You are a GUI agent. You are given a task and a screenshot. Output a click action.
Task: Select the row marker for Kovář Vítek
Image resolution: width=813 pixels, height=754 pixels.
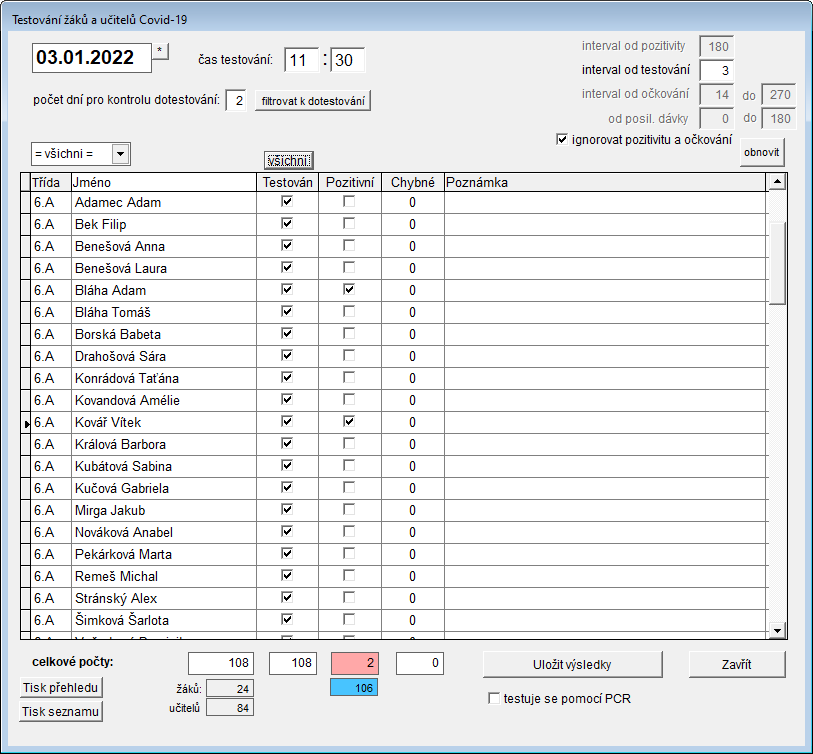[x=26, y=423]
